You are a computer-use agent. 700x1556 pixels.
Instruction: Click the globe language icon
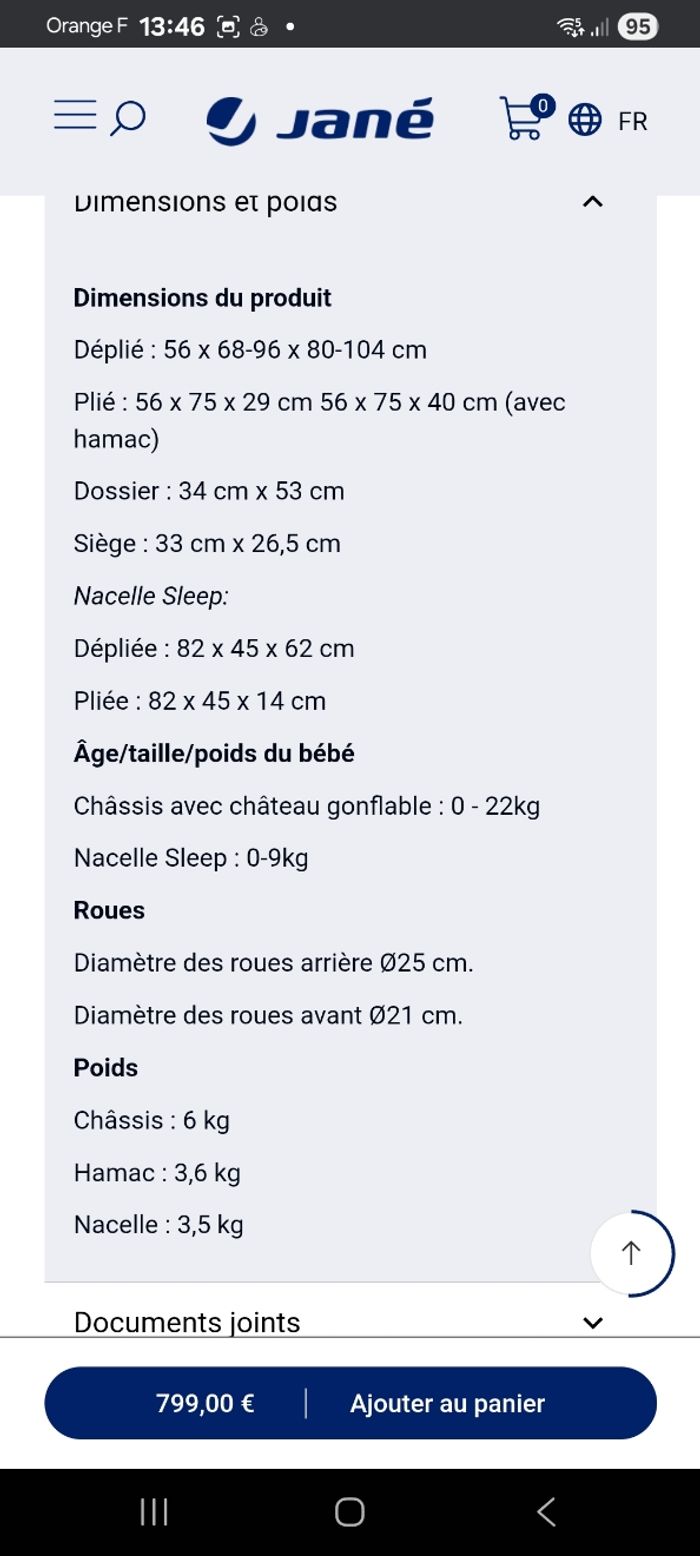click(x=585, y=121)
